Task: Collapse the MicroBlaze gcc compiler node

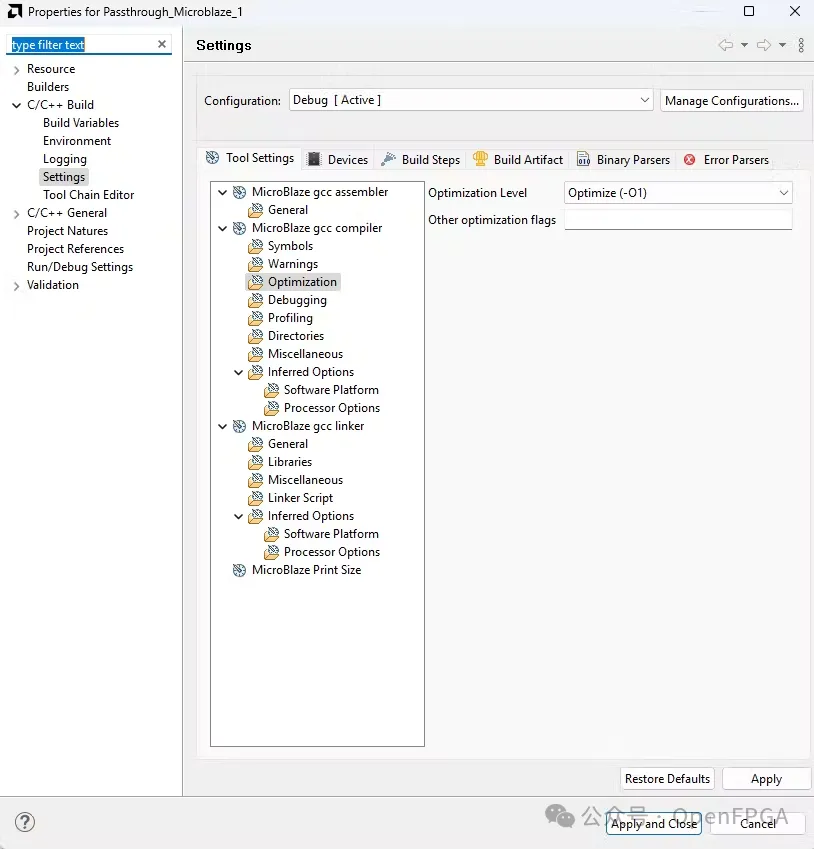Action: point(222,228)
